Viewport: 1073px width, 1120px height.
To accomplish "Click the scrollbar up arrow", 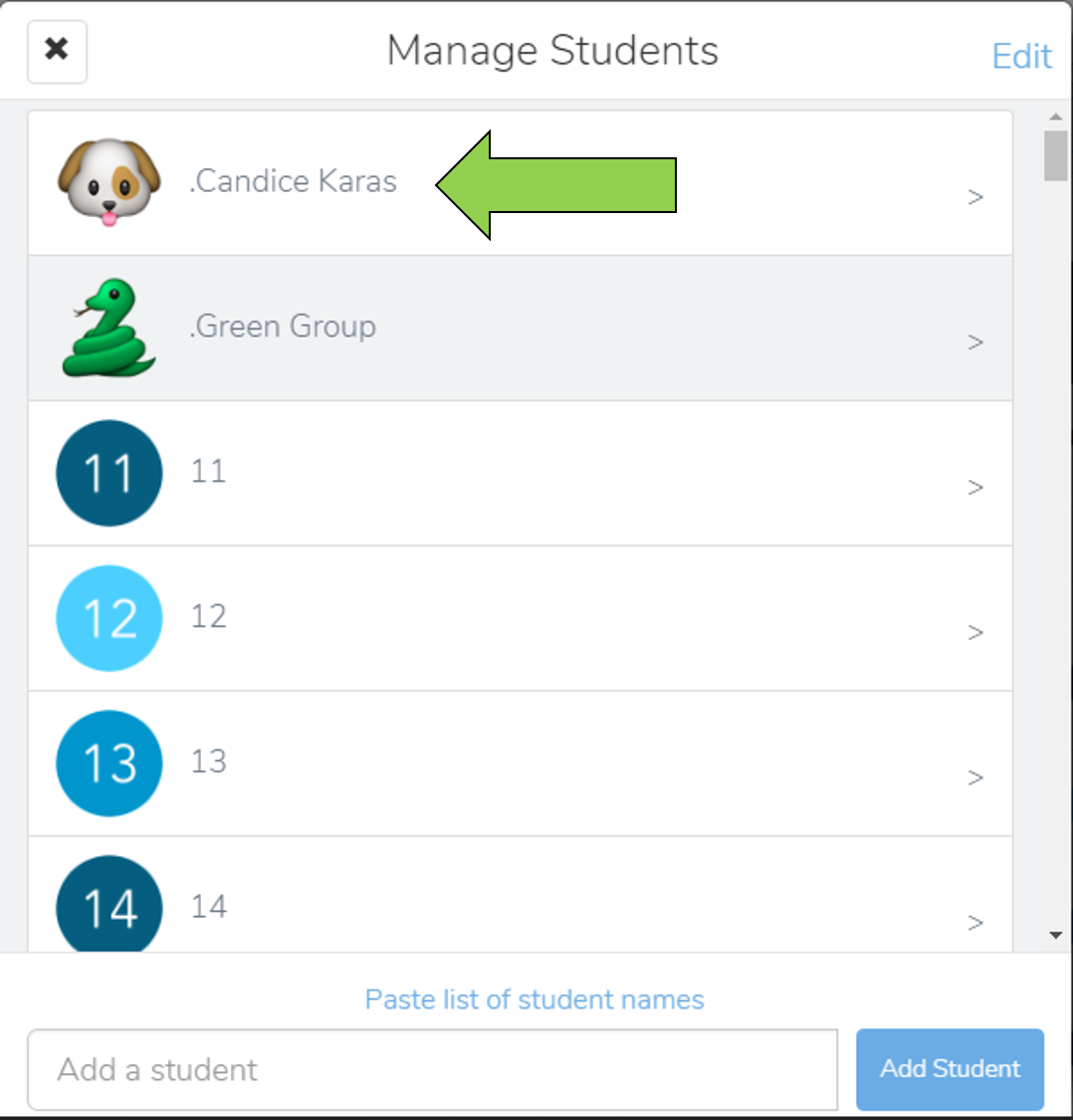I will coord(1056,116).
